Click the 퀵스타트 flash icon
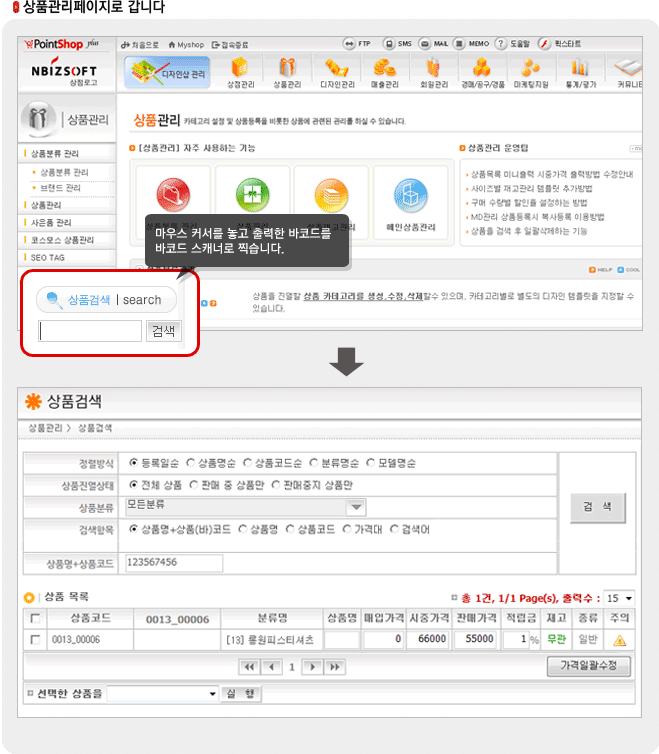659x754 pixels. tap(544, 44)
